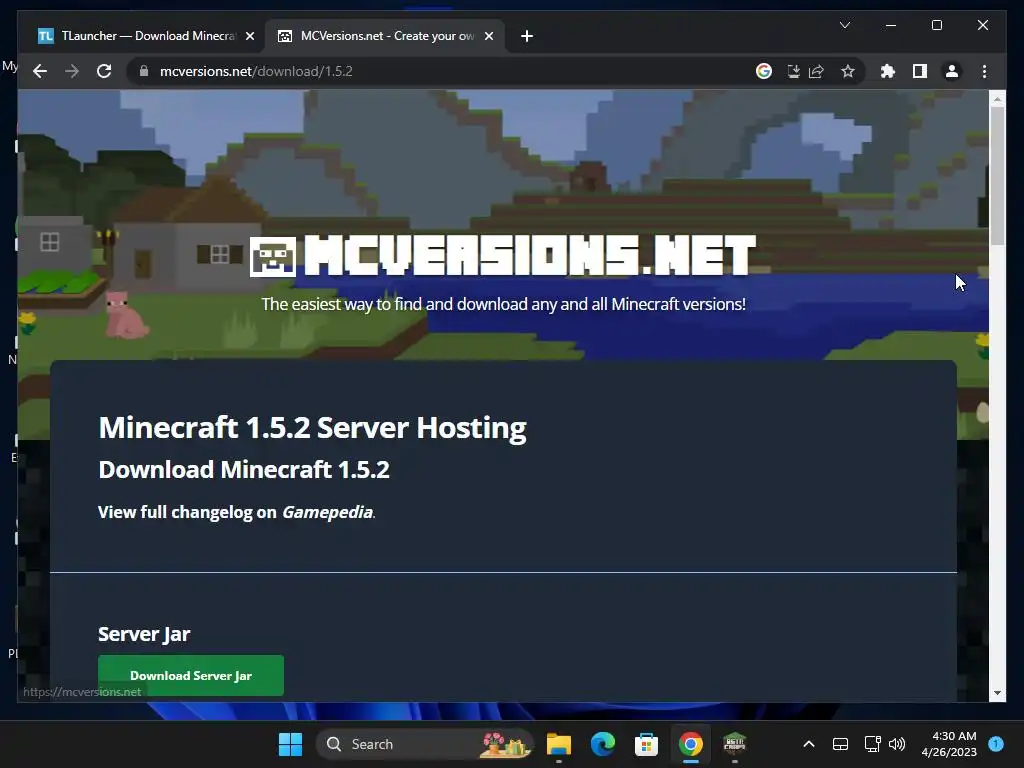The image size is (1024, 768).
Task: Bookmark this page with the star
Action: pos(848,71)
